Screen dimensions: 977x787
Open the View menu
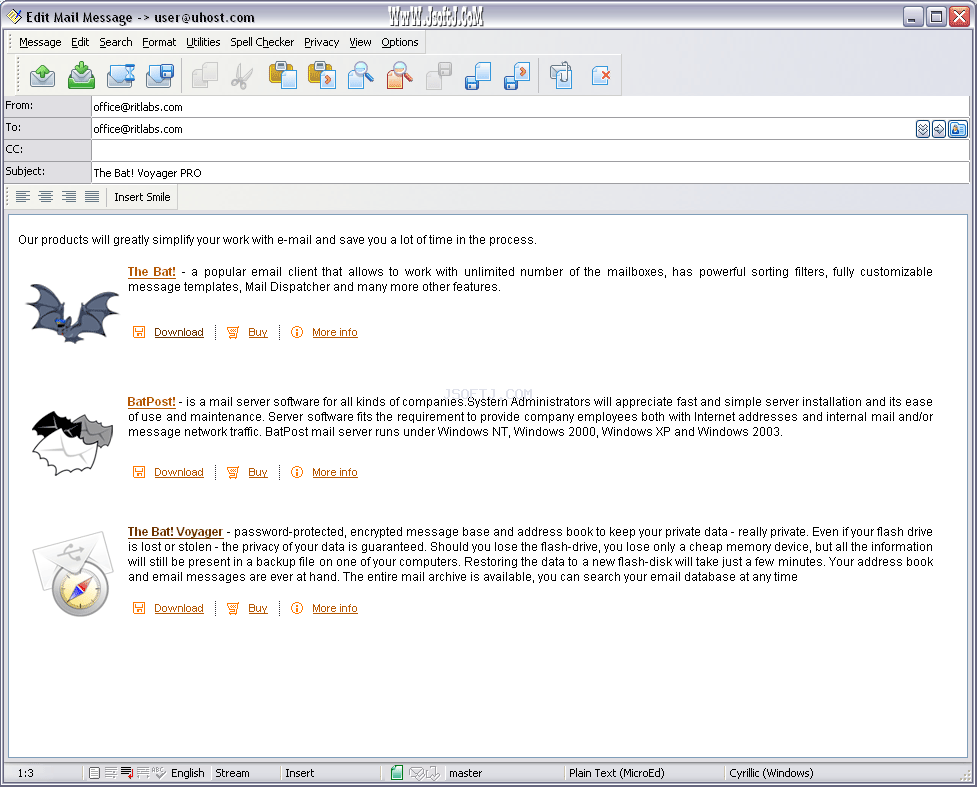click(x=360, y=42)
